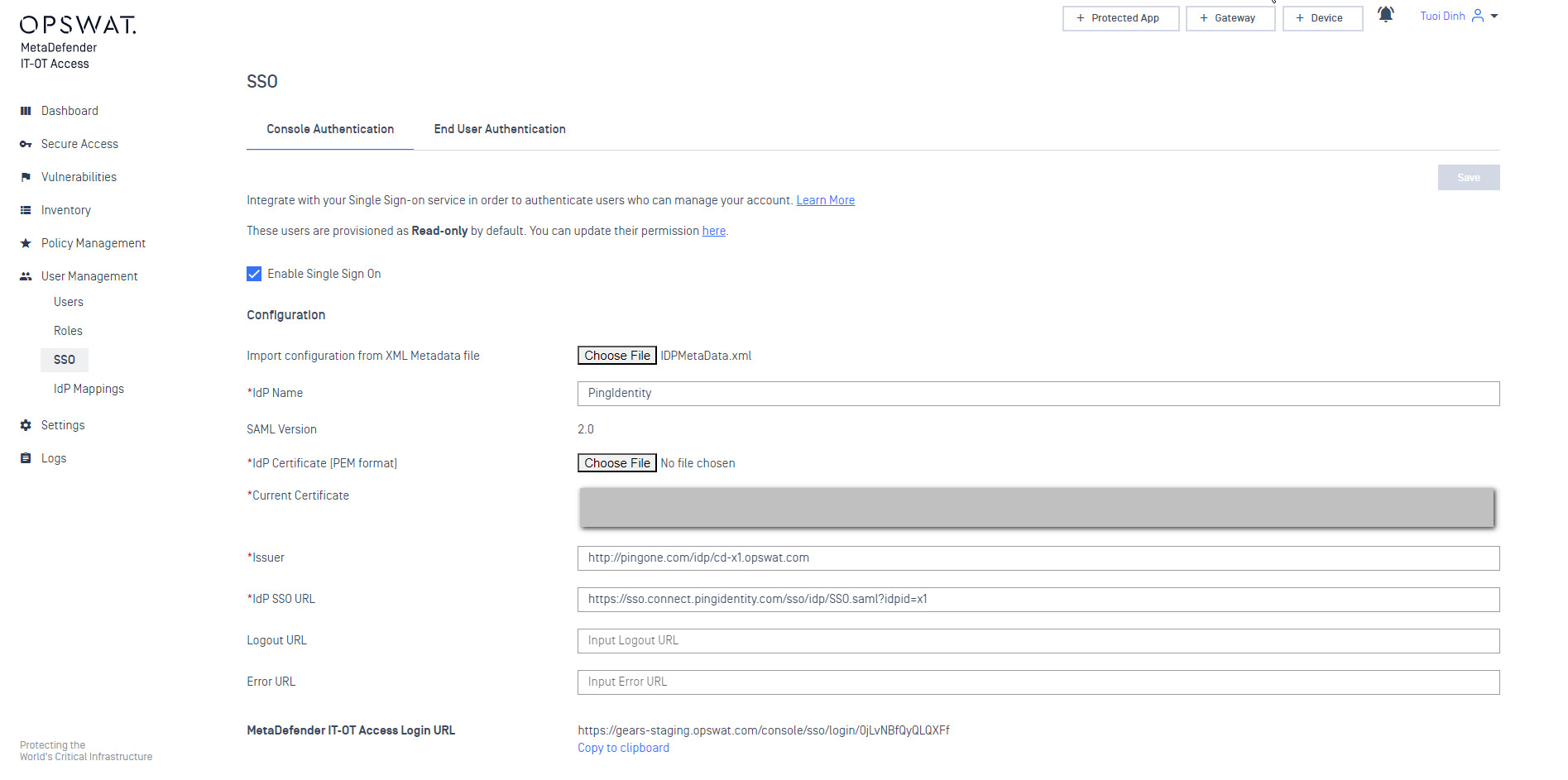Viewport: 1568px width, 780px height.
Task: Click the IDPMetaData.xml file name
Action: 706,356
